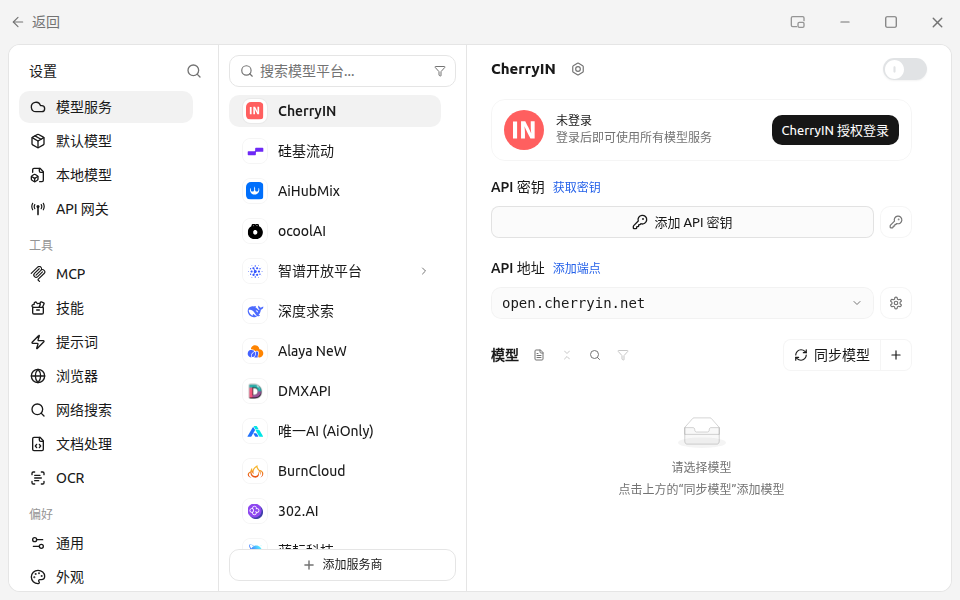Open 提示词 settings section
The height and width of the screenshot is (600, 960).
[x=106, y=342]
